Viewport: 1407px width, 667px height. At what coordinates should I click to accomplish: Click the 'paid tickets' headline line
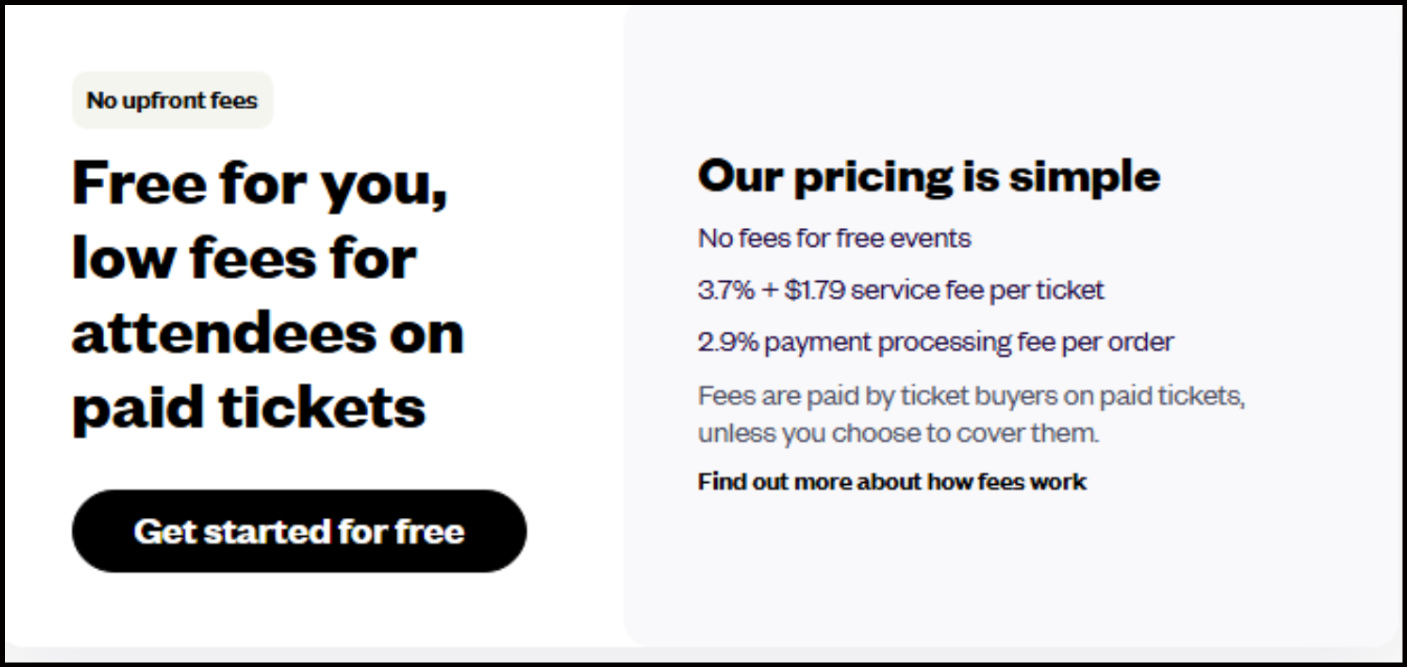[x=249, y=406]
